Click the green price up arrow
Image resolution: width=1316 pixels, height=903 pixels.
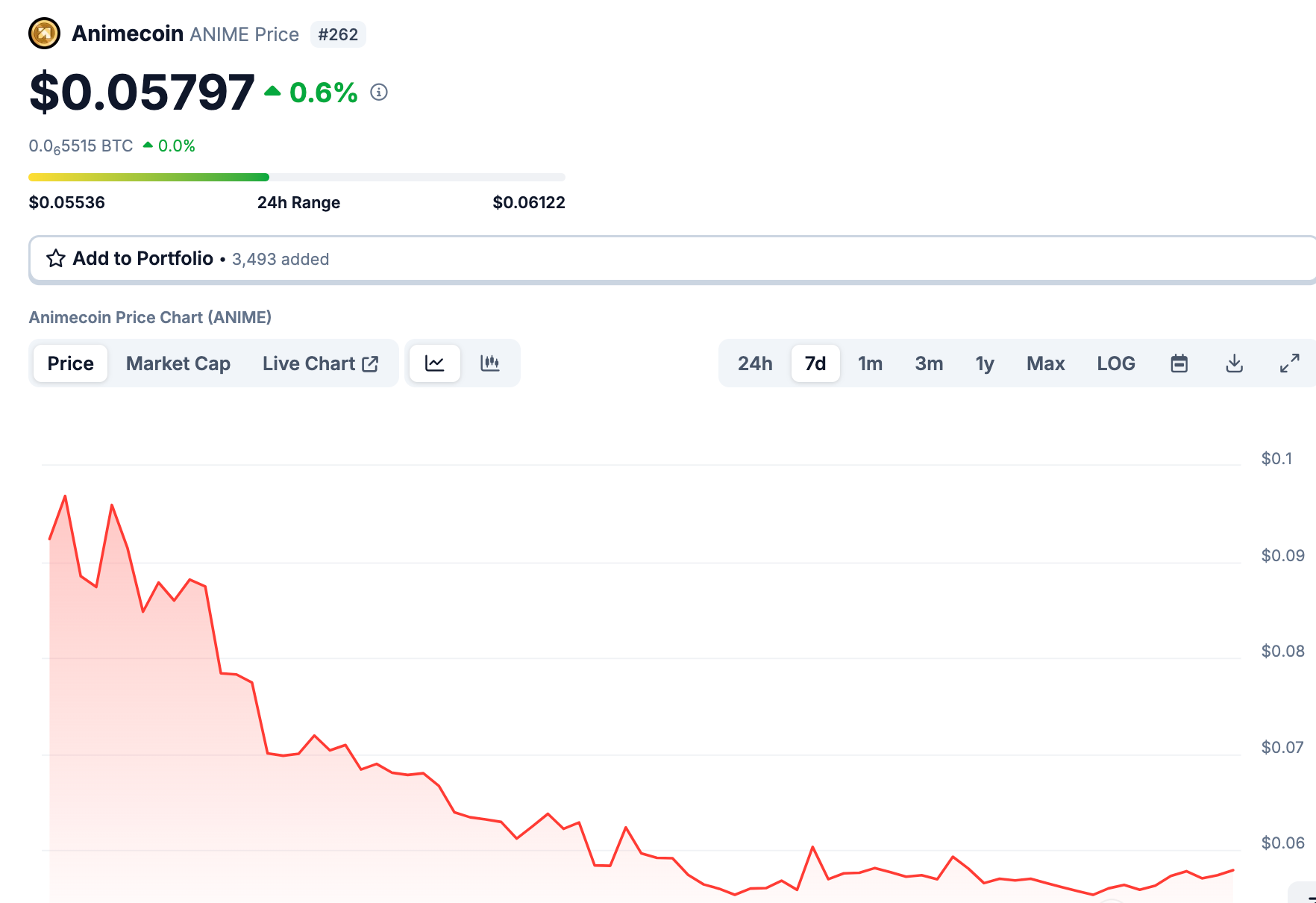tap(272, 92)
